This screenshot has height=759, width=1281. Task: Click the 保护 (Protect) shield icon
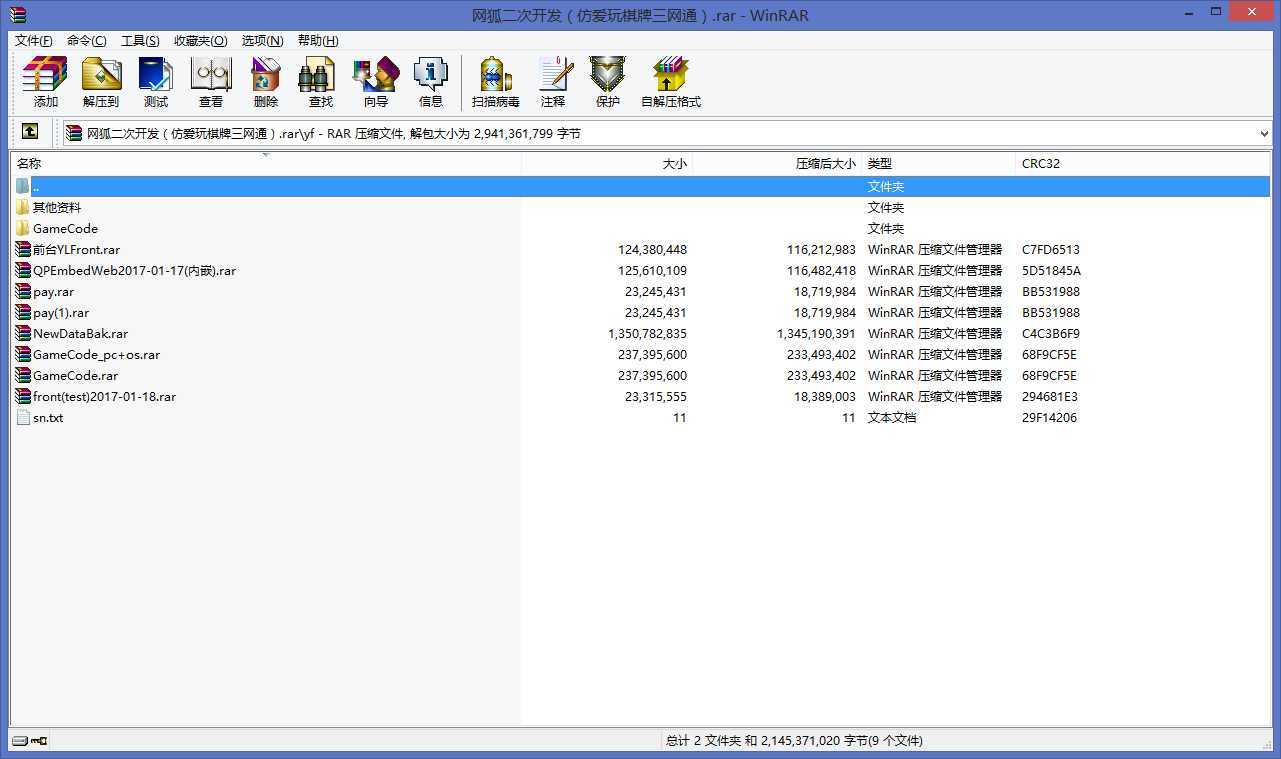pyautogui.click(x=608, y=82)
